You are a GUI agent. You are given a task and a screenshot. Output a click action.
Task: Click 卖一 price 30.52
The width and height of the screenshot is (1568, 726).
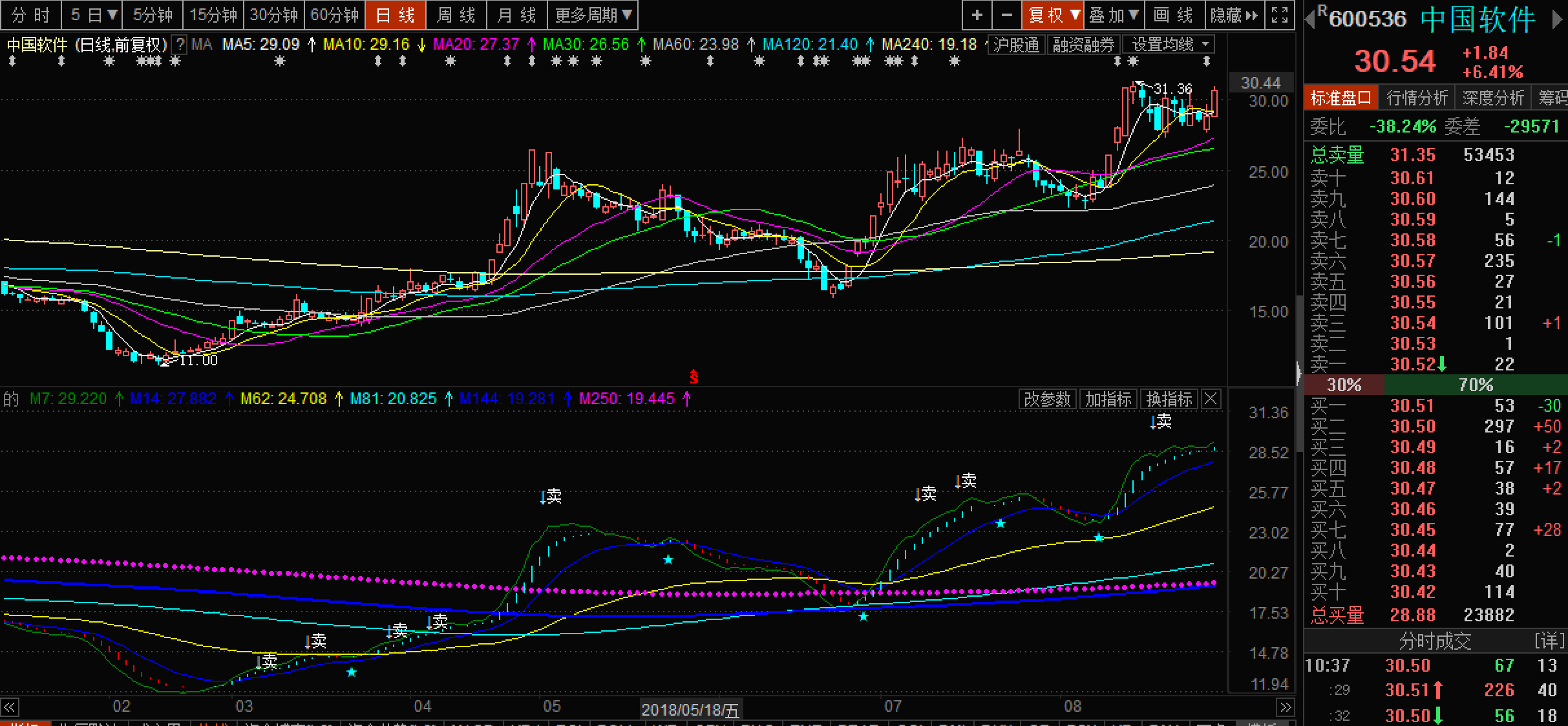tap(1413, 364)
